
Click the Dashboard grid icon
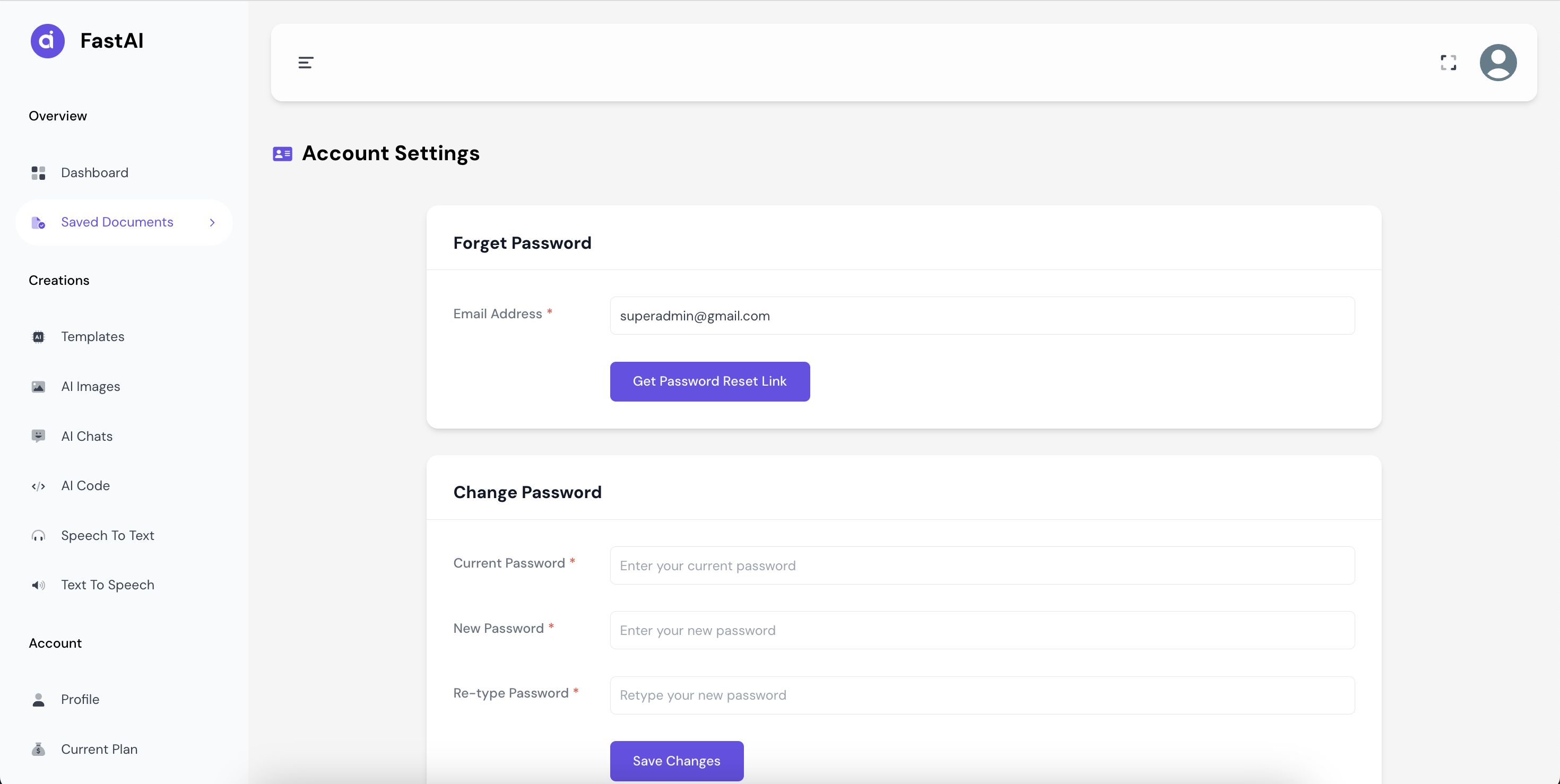point(38,173)
